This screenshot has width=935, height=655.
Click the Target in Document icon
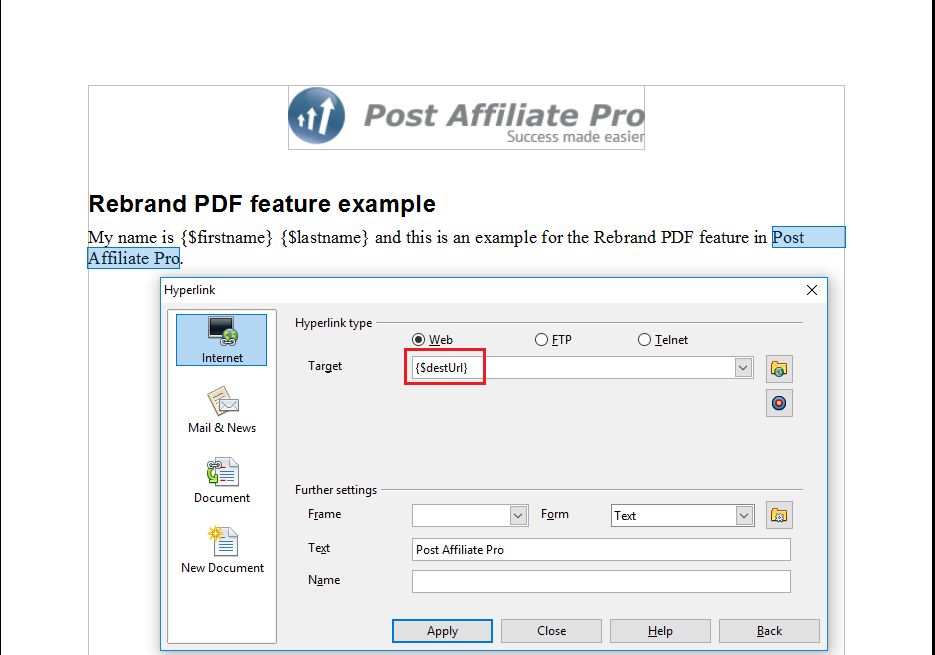tap(779, 403)
